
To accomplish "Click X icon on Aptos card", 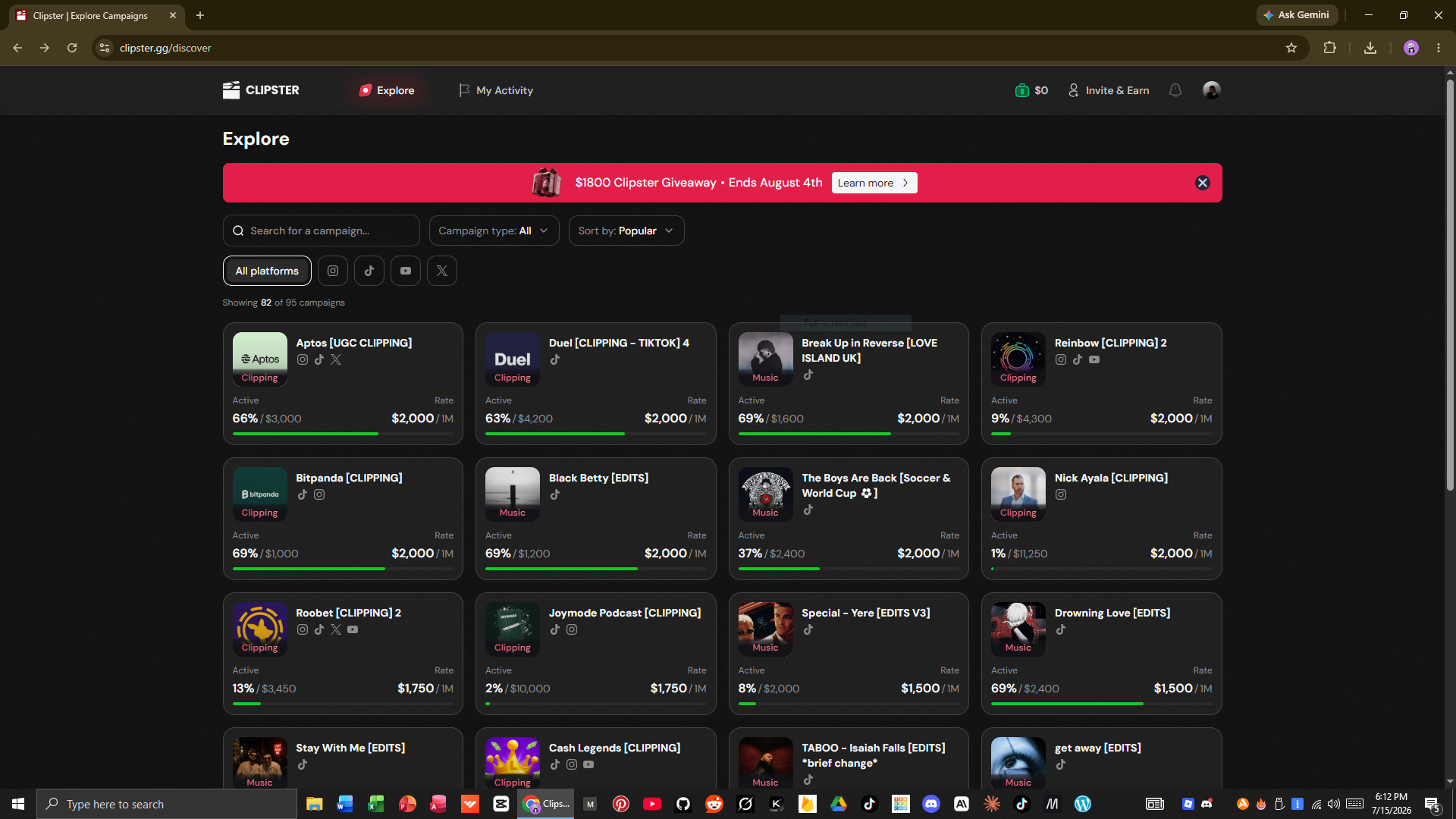I will point(336,359).
